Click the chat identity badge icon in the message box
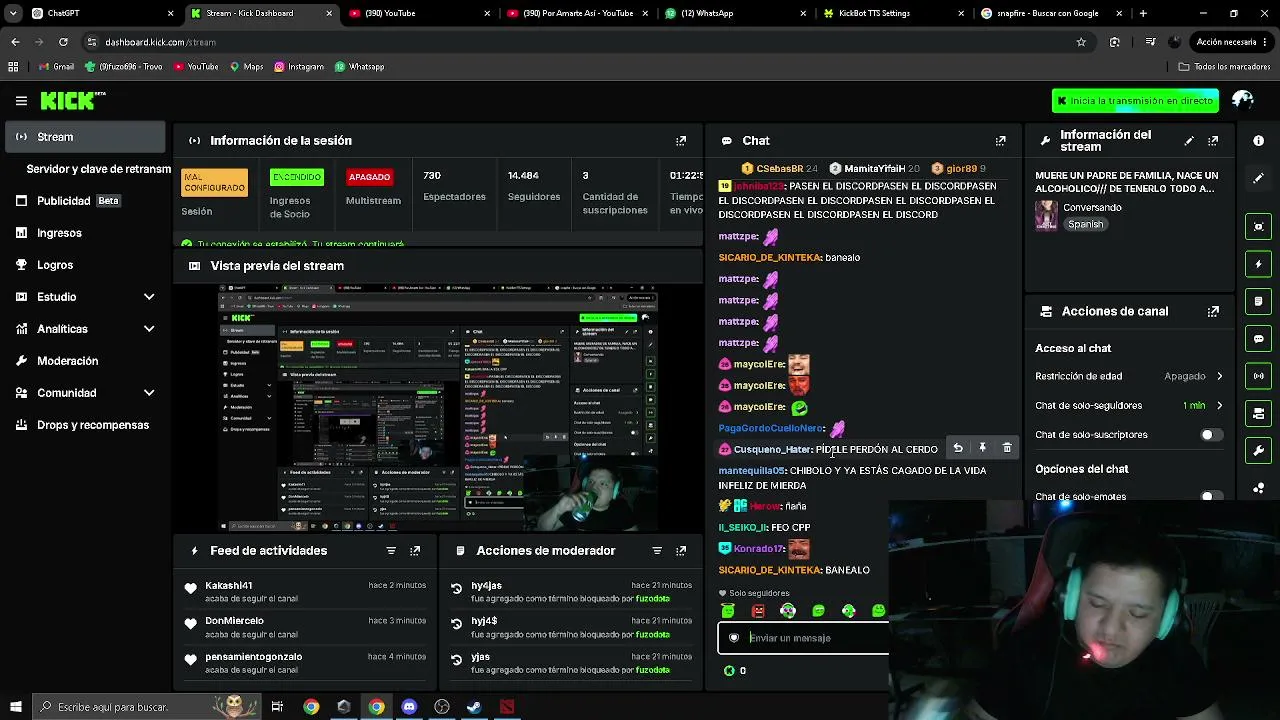The image size is (1280, 720). click(x=734, y=638)
